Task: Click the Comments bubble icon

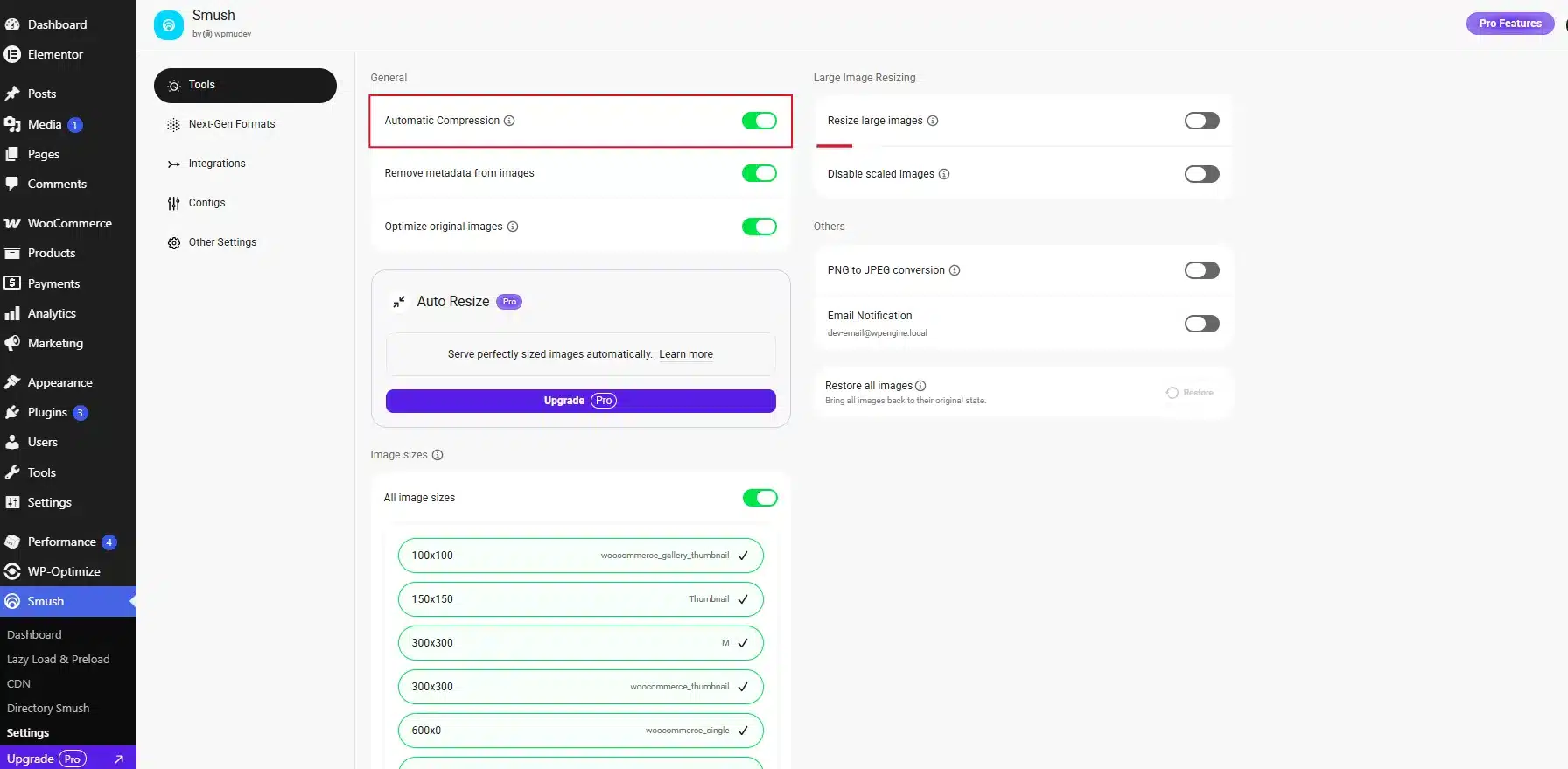Action: click(x=12, y=184)
